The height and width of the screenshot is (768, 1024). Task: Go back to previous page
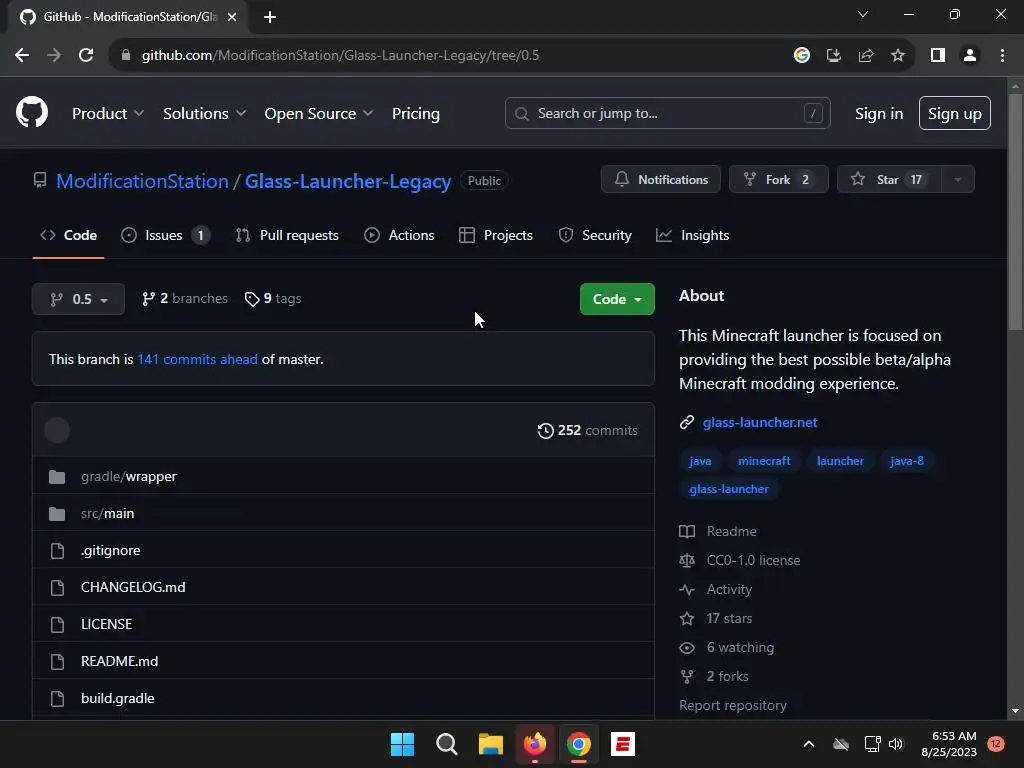[x=22, y=56]
